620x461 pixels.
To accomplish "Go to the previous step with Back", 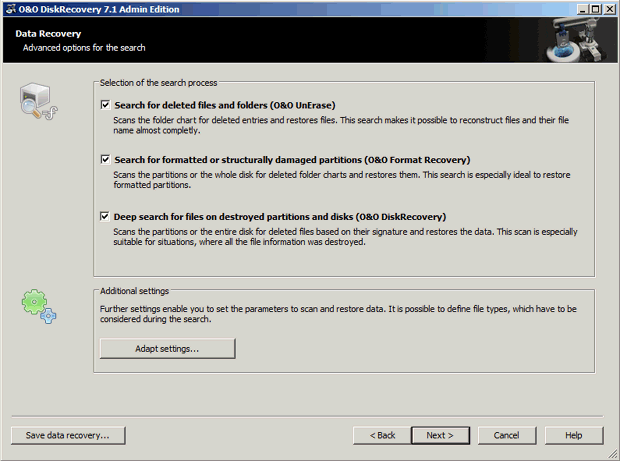I will [x=382, y=435].
